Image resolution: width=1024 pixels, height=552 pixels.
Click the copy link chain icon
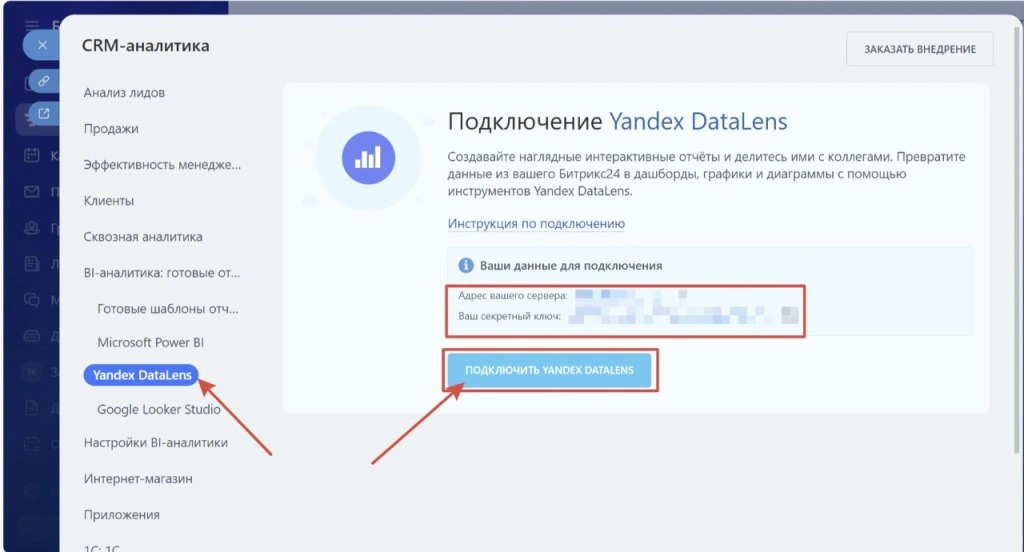pyautogui.click(x=44, y=81)
